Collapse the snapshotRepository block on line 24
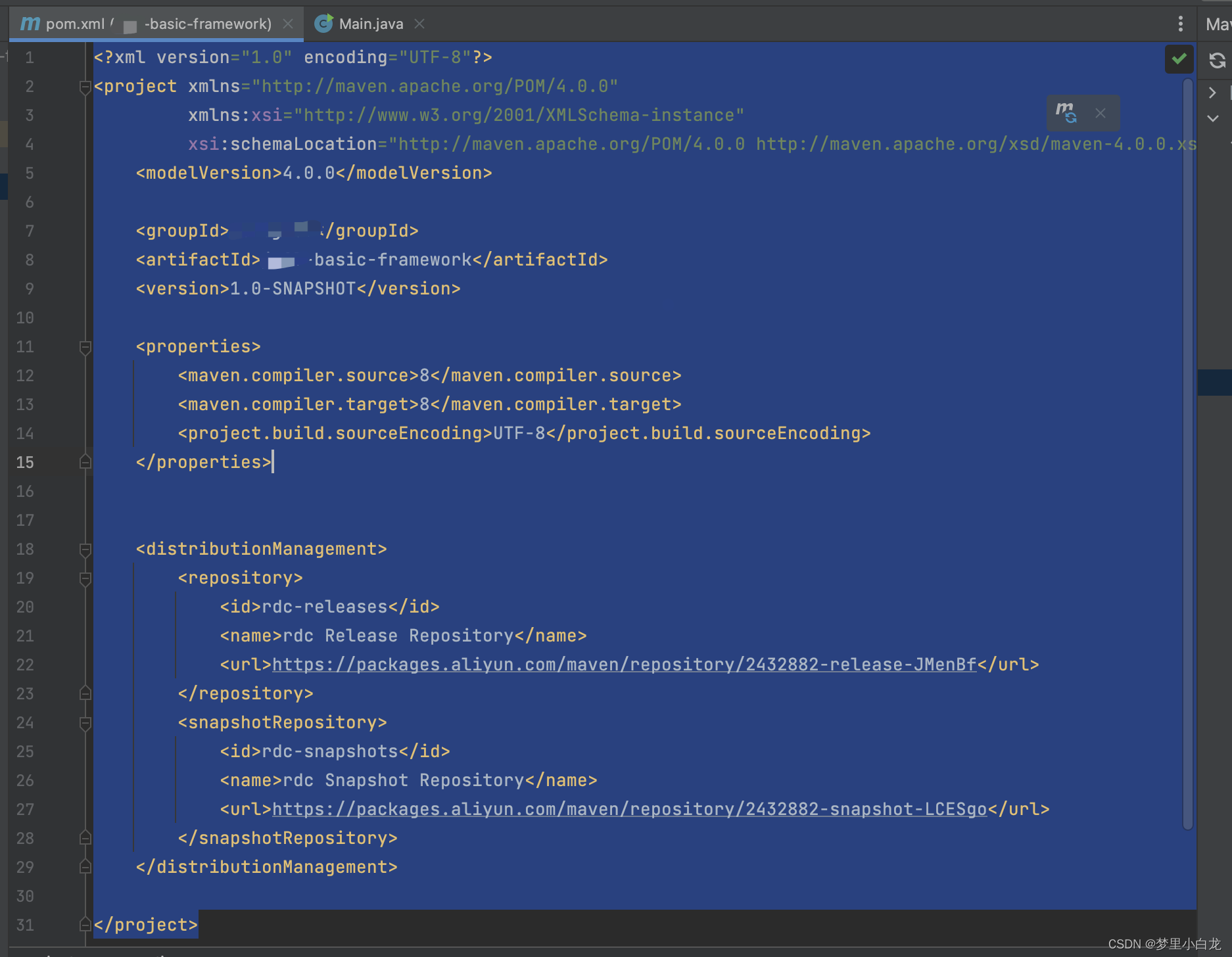The height and width of the screenshot is (957, 1232). coord(85,723)
